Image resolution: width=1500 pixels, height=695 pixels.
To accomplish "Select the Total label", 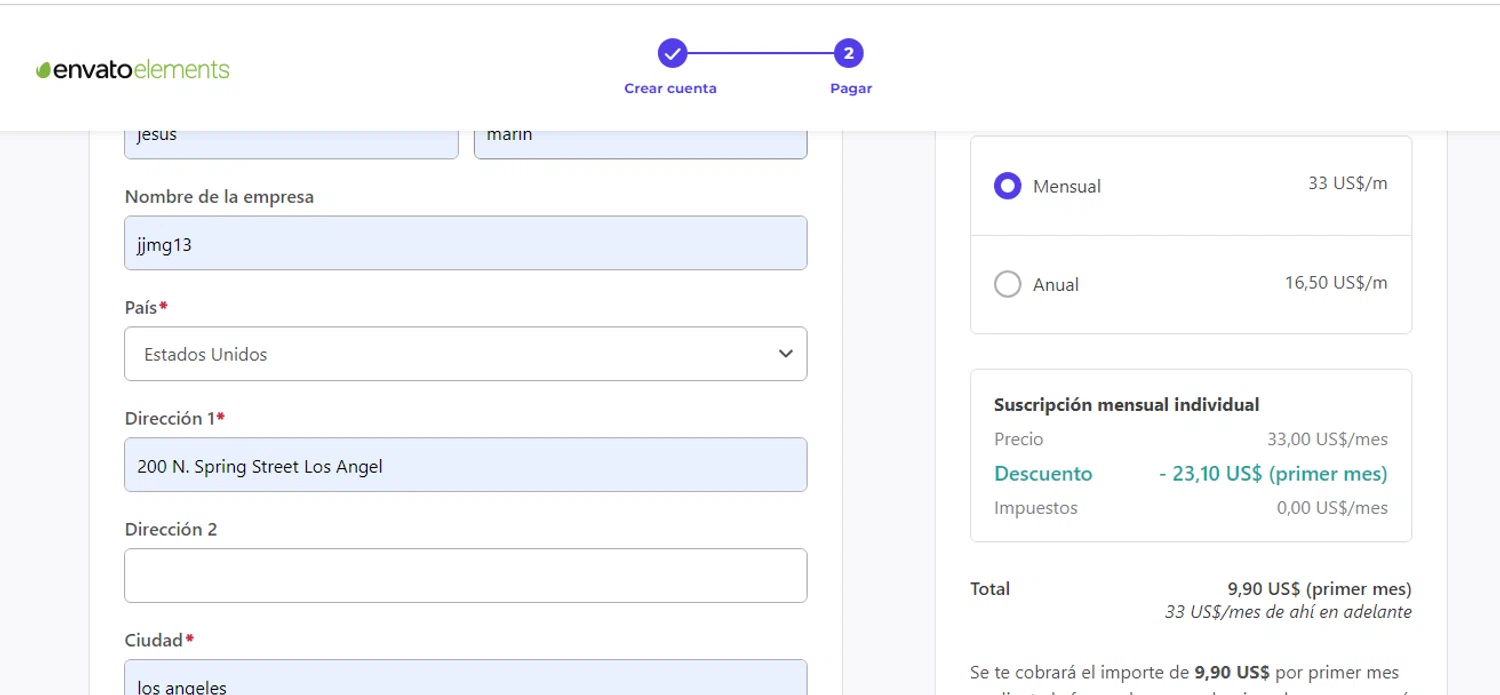I will tap(990, 589).
